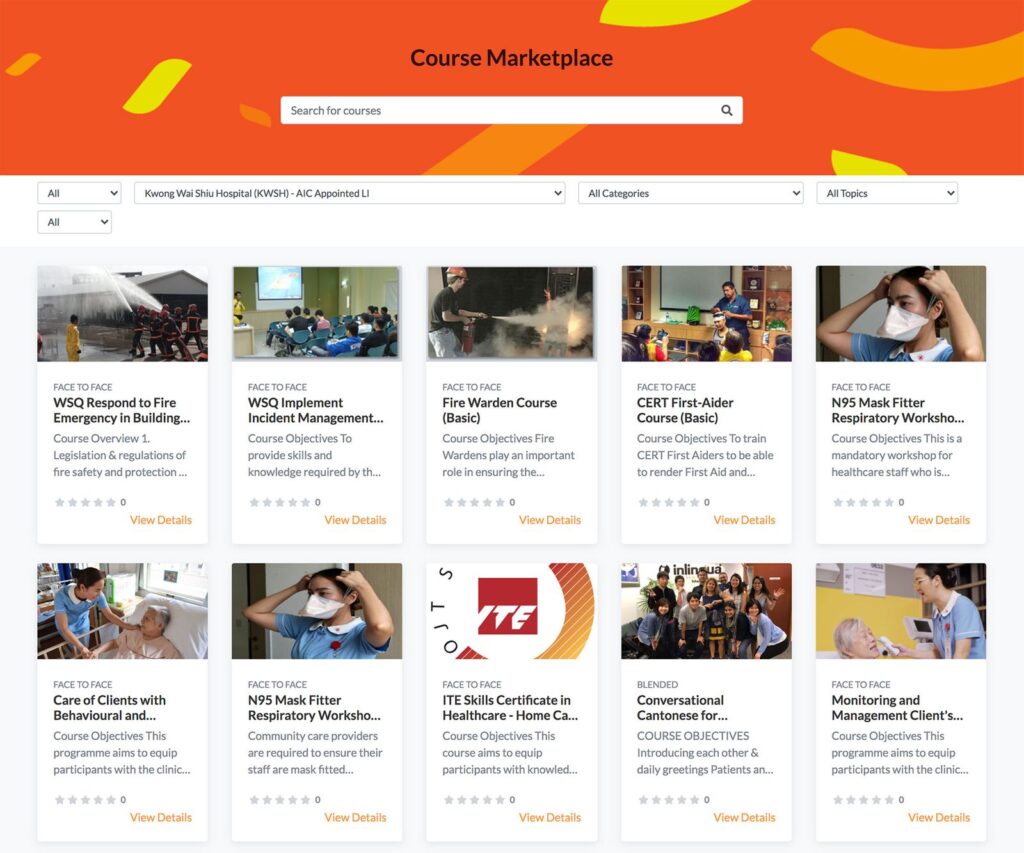The width and height of the screenshot is (1024, 853).
Task: Open ITE logo course thumbnail
Action: 511,611
